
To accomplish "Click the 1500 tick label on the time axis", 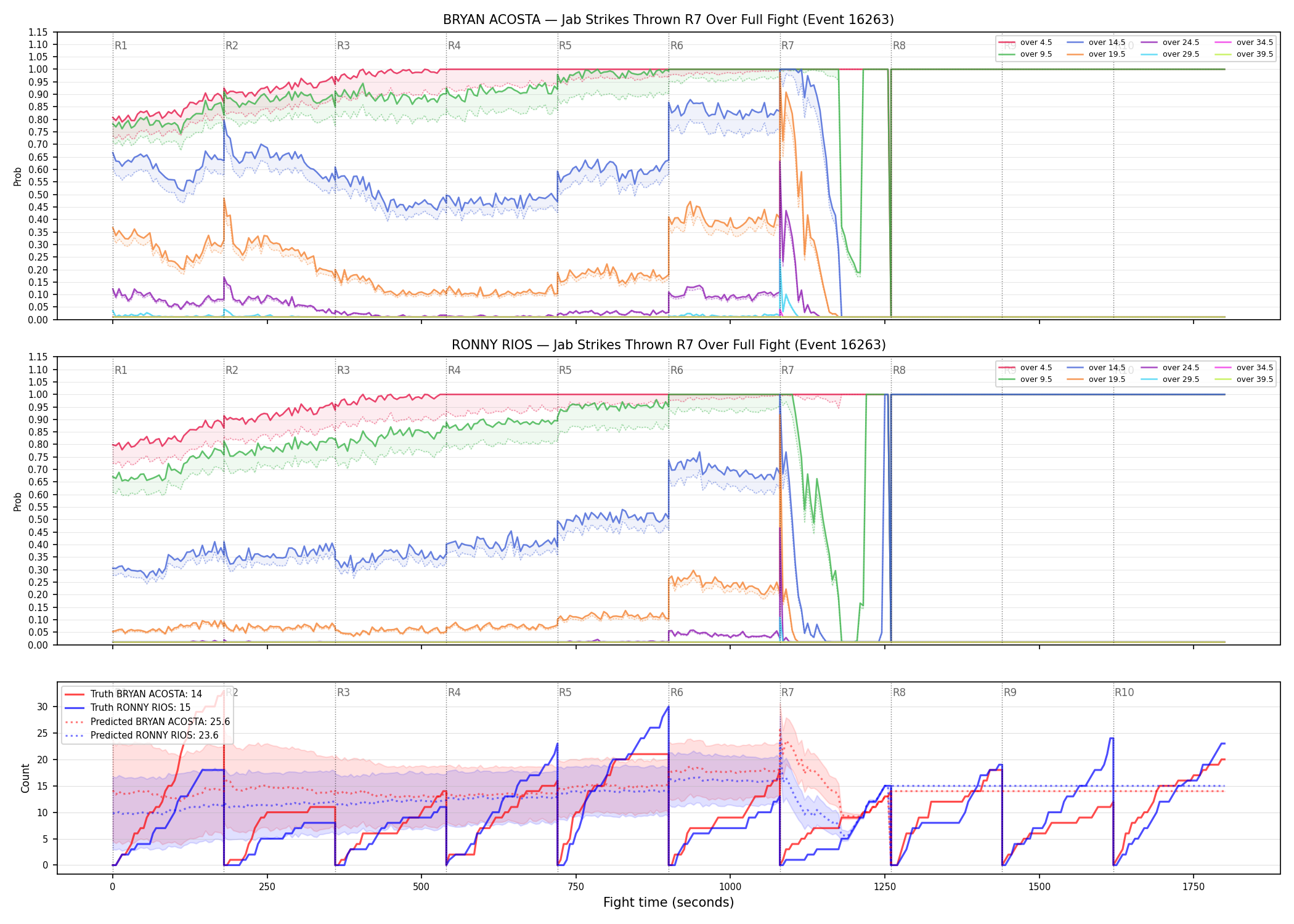I will [x=1040, y=887].
